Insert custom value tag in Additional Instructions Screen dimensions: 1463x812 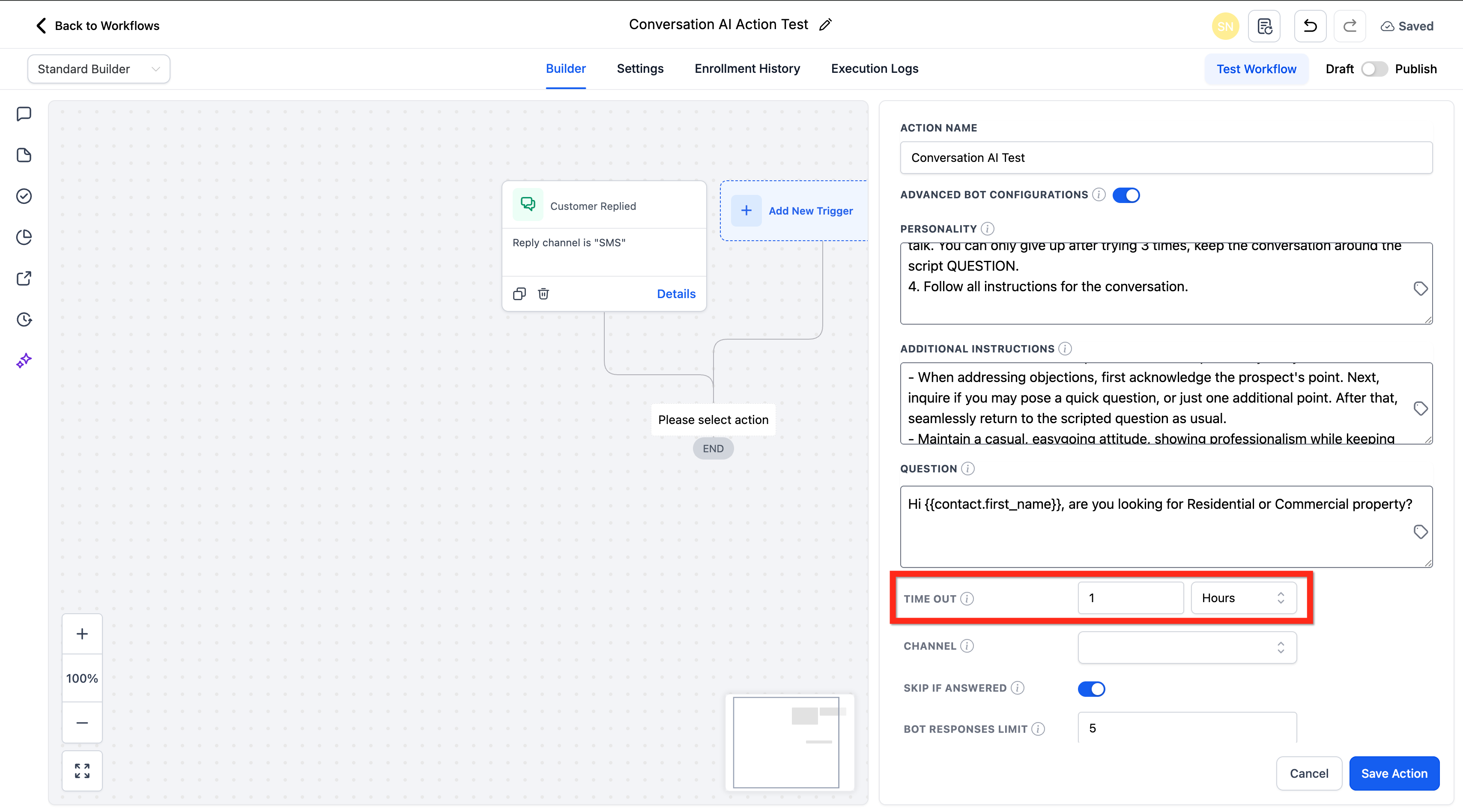tap(1421, 408)
